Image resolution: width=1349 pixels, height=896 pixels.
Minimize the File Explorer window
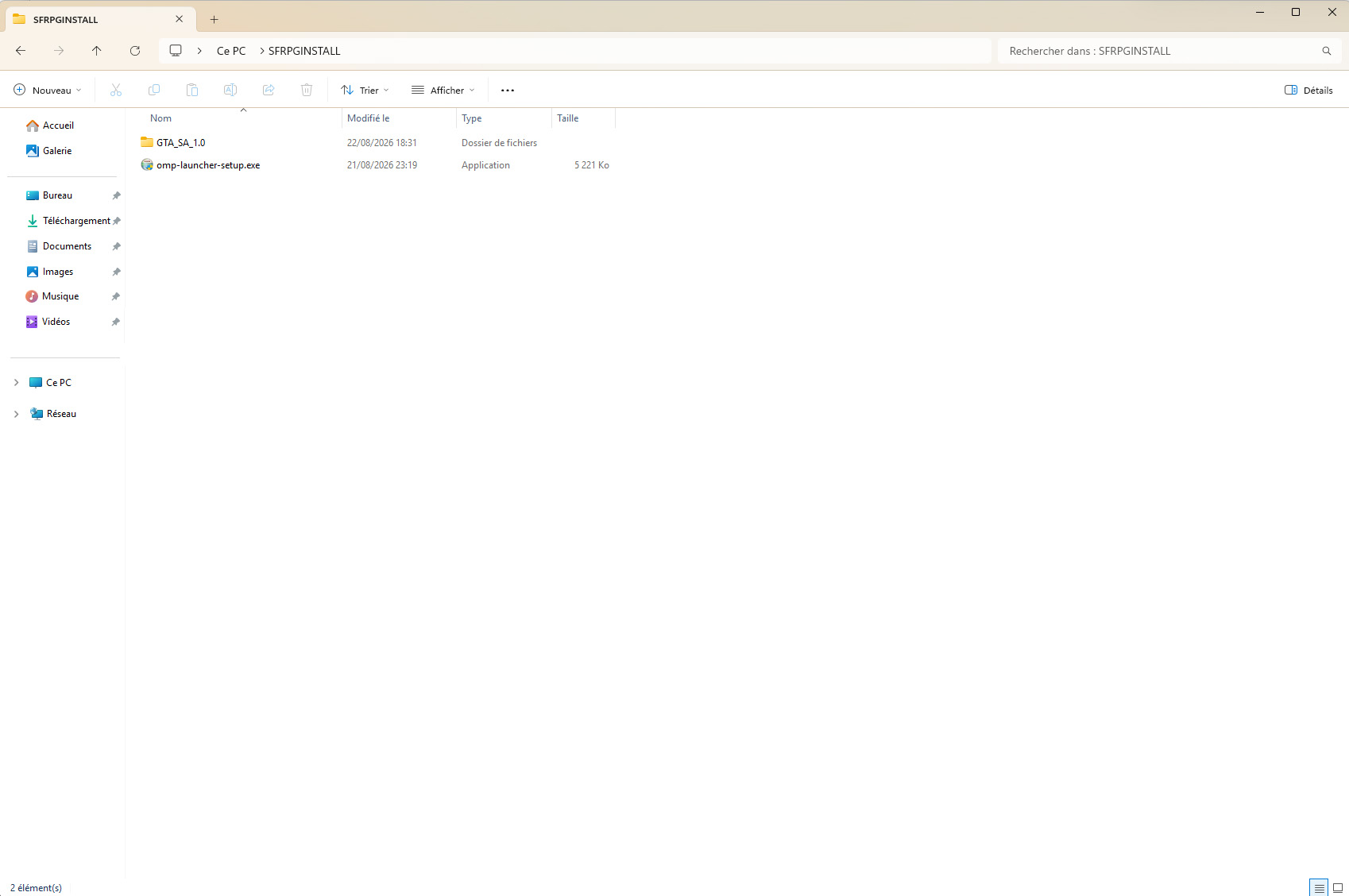[x=1260, y=12]
